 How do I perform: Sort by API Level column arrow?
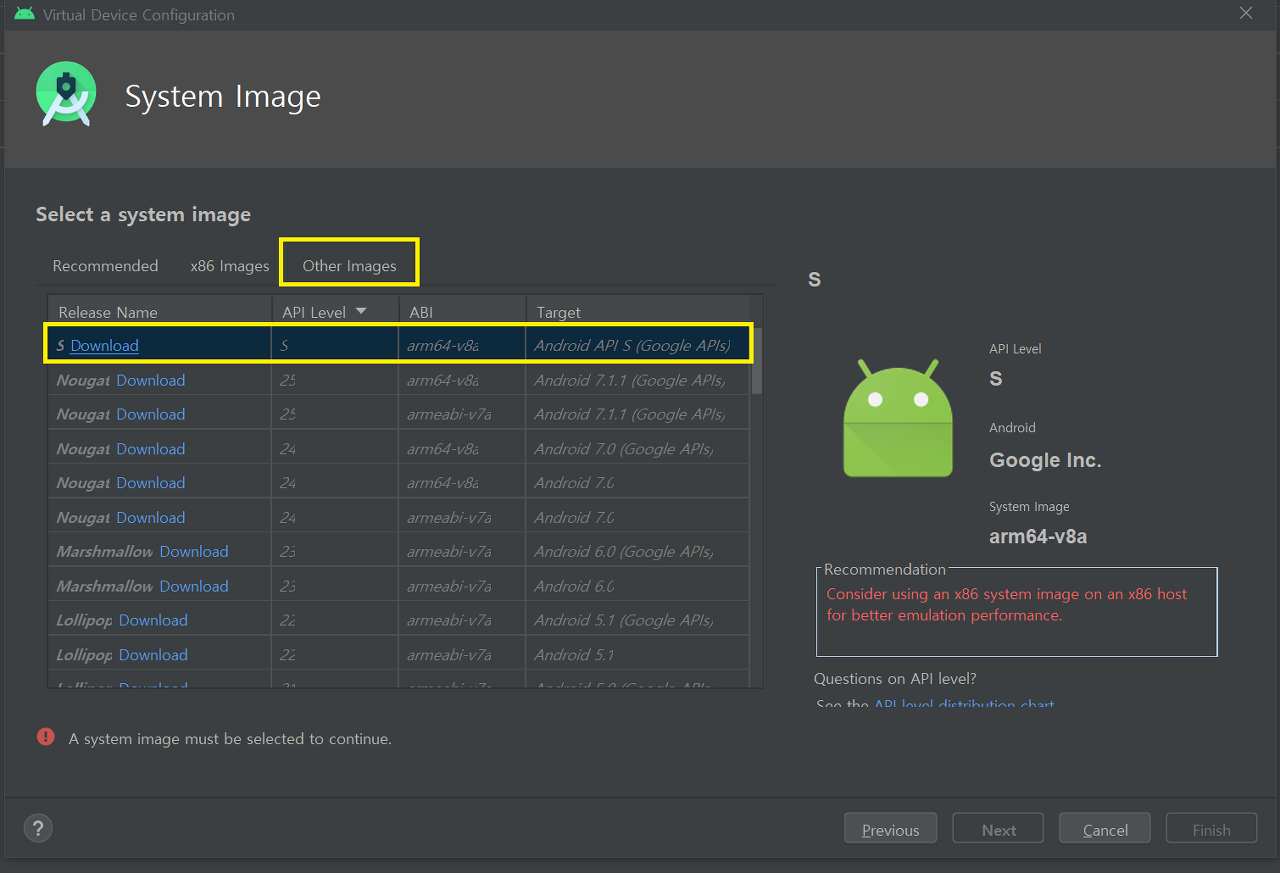[x=361, y=312]
